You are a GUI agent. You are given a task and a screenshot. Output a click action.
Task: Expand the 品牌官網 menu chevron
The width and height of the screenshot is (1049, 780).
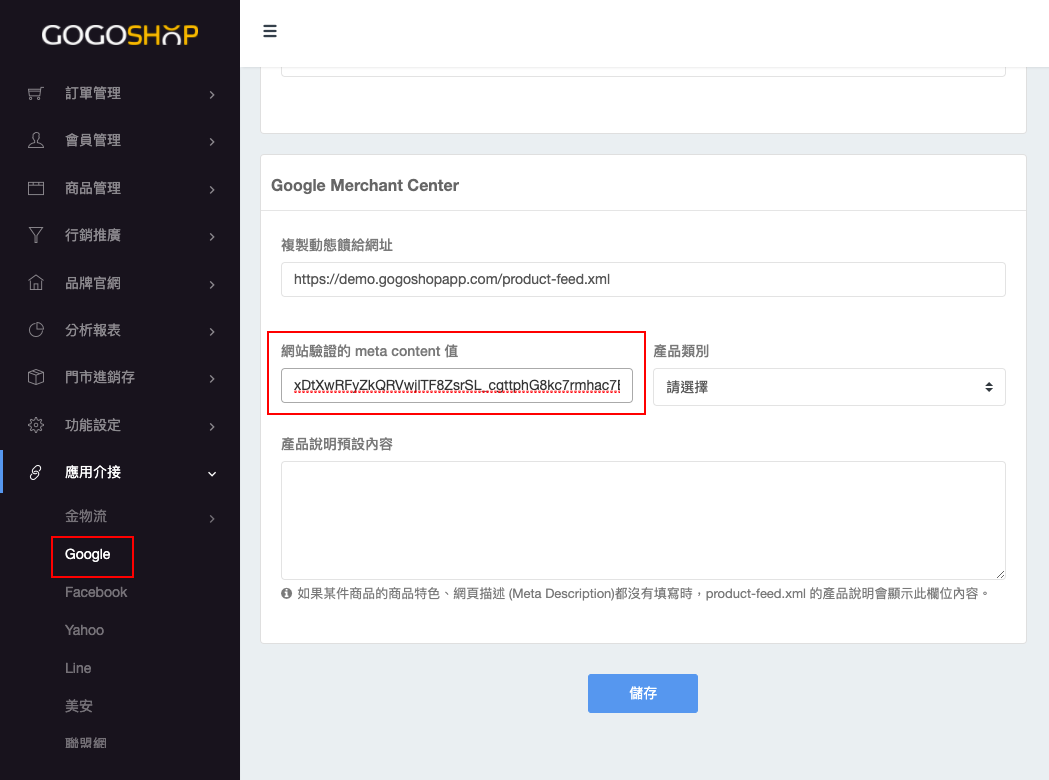coord(212,285)
